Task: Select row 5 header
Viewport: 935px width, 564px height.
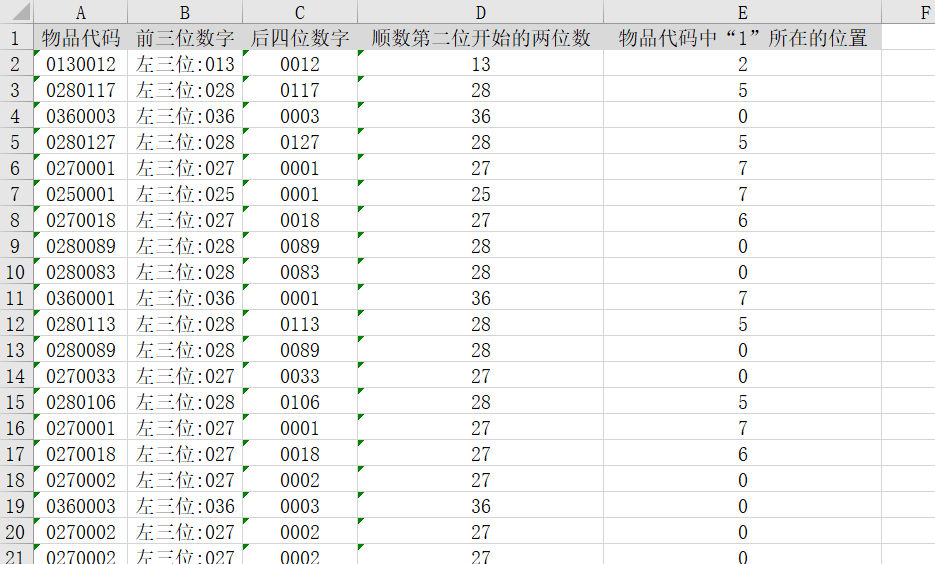Action: coord(17,141)
